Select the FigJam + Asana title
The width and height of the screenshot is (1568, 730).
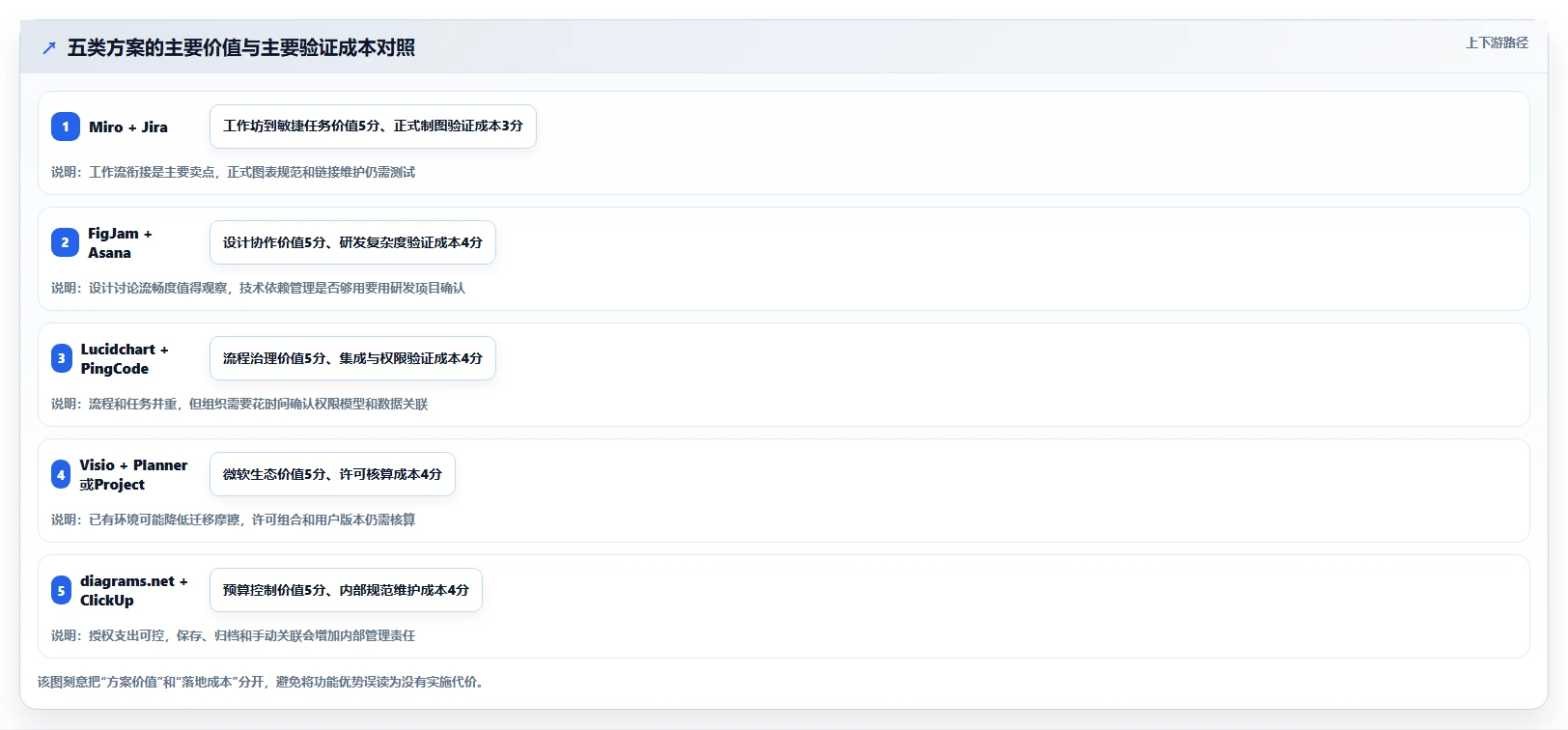coord(120,242)
